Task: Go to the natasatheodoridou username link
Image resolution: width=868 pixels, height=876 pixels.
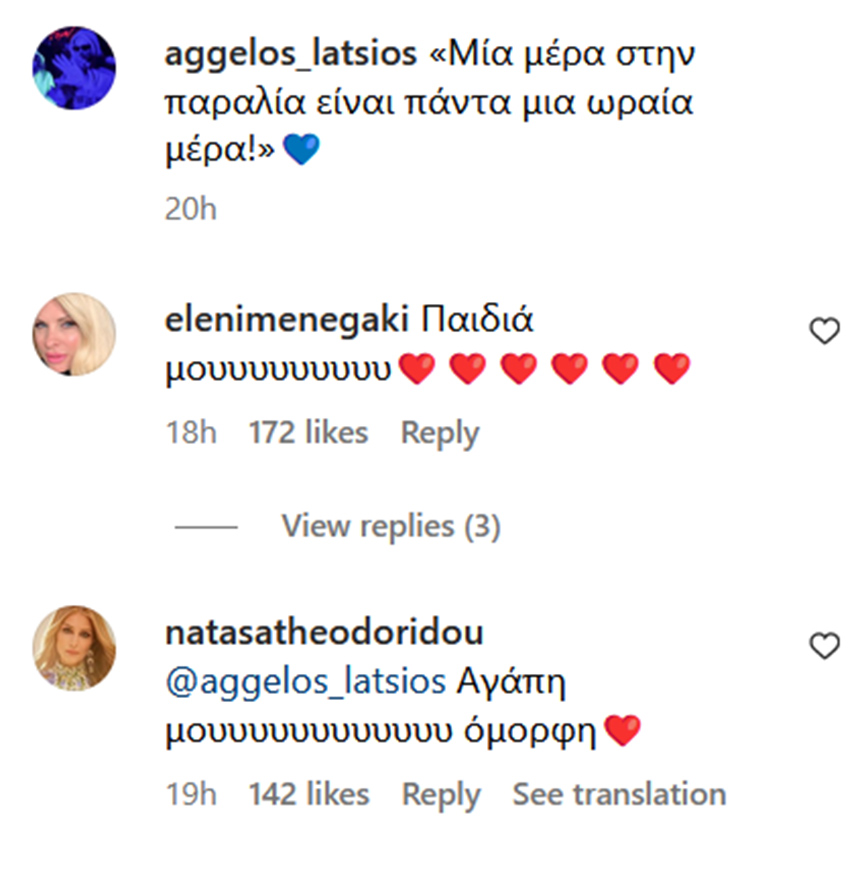Action: tap(323, 633)
